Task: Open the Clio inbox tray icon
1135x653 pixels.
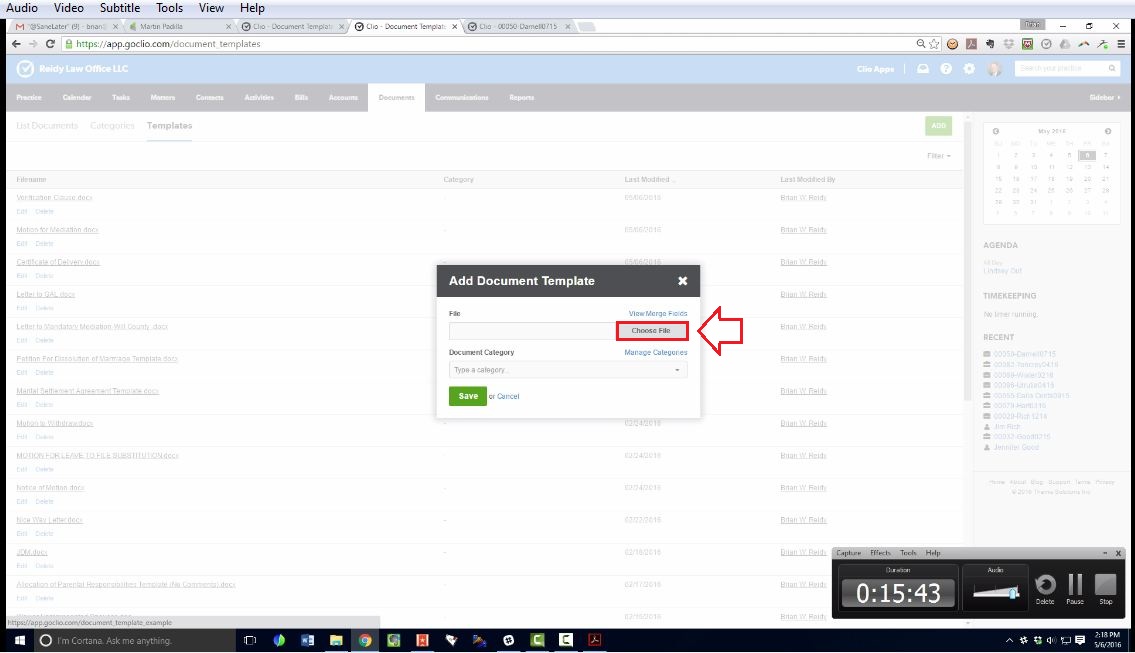Action: point(923,69)
